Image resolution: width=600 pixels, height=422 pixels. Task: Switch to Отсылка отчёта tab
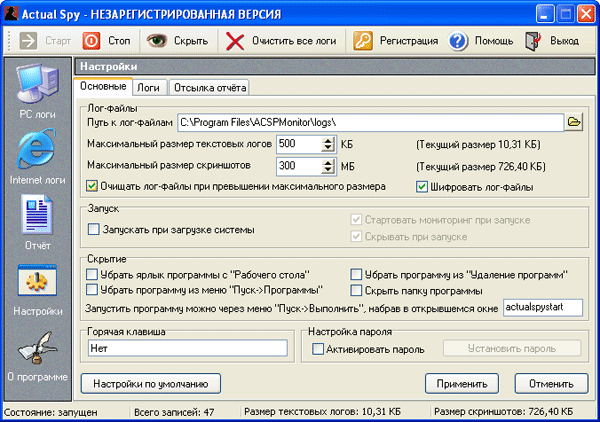[209, 88]
